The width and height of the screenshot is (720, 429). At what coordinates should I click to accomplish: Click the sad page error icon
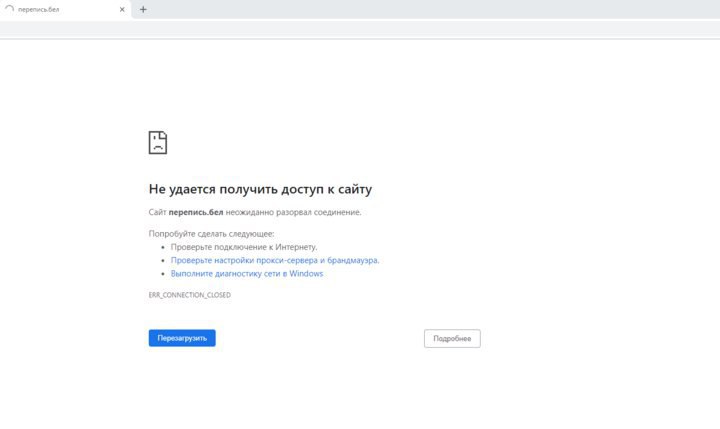tap(158, 142)
